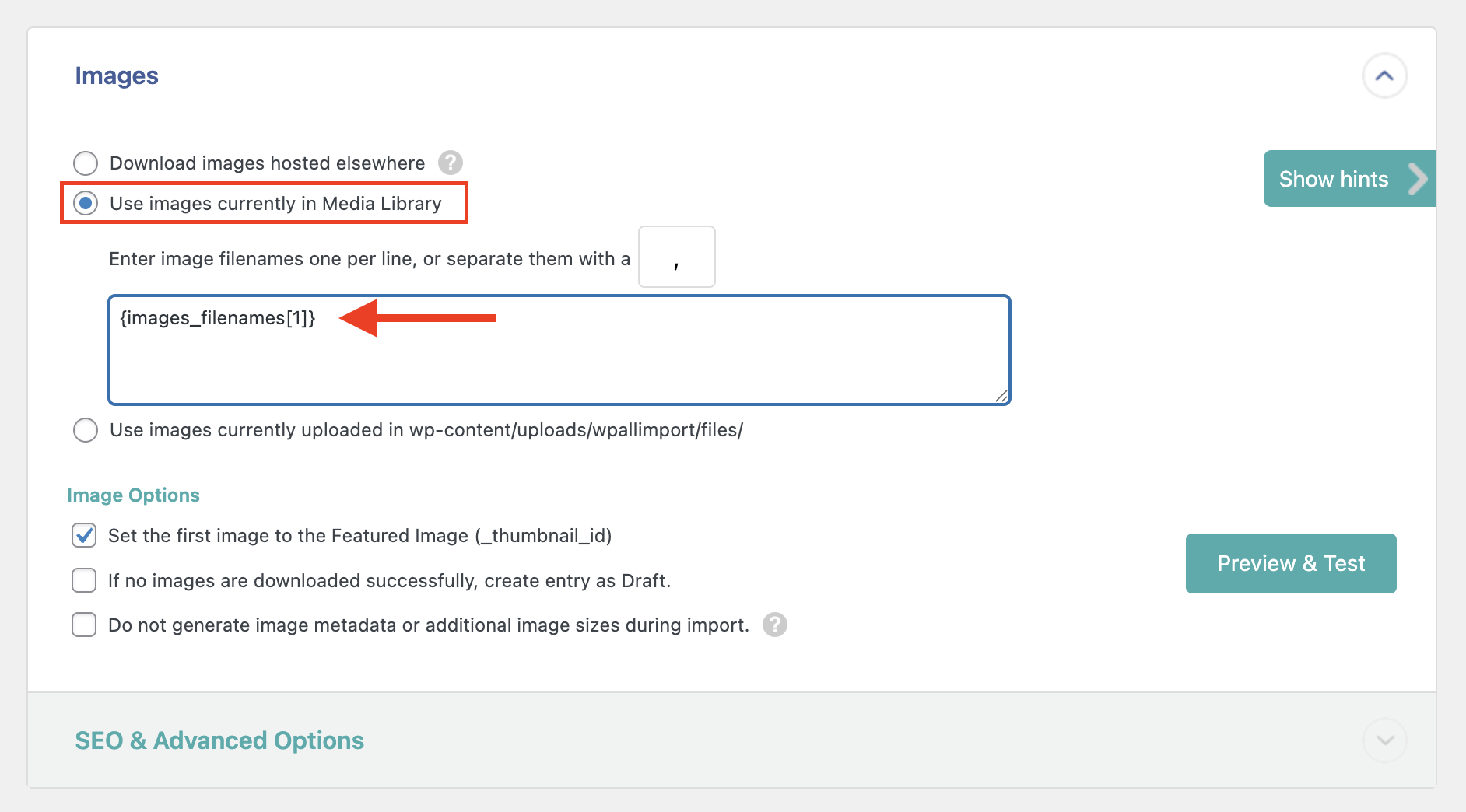
Task: Click the Download images hosted elsewhere label
Action: [x=267, y=163]
